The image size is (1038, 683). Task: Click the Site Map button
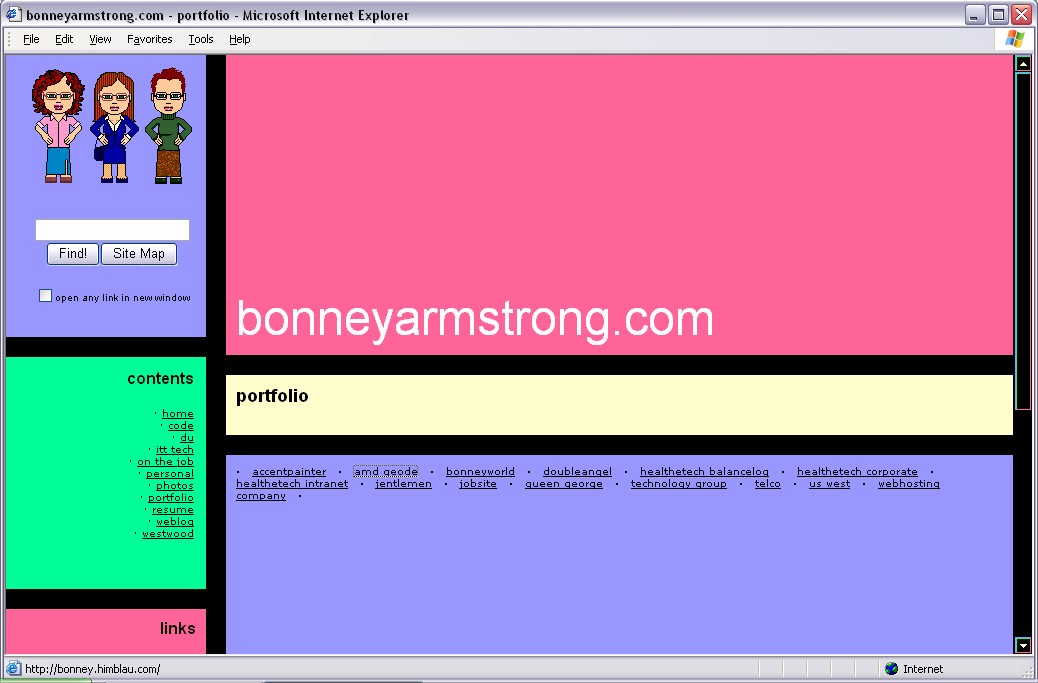139,254
